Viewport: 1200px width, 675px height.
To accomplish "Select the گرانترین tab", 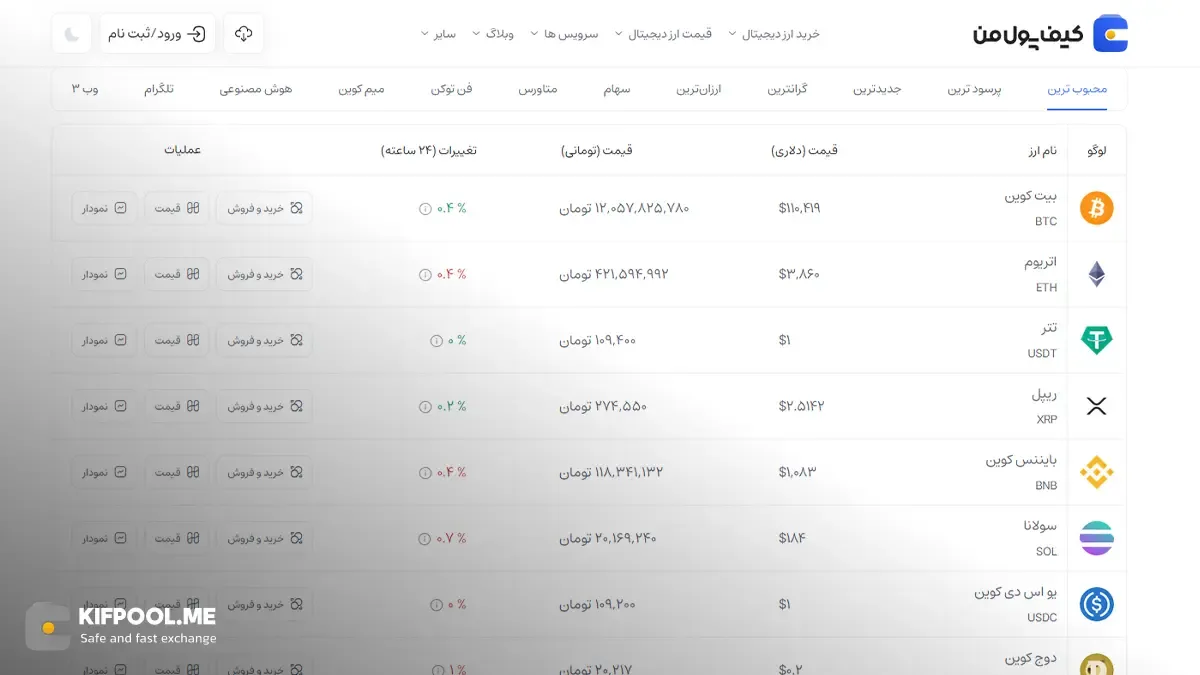I will coord(787,89).
